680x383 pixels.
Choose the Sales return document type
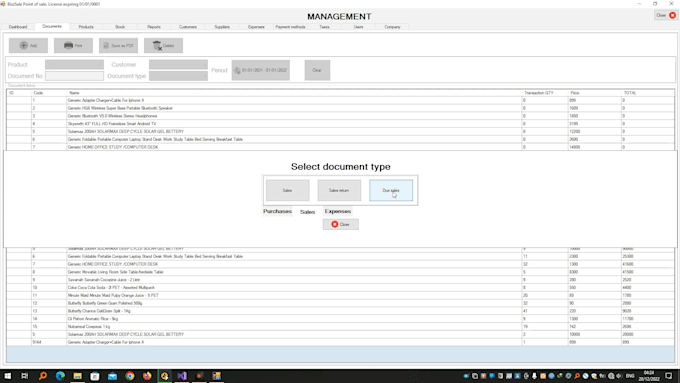339,190
